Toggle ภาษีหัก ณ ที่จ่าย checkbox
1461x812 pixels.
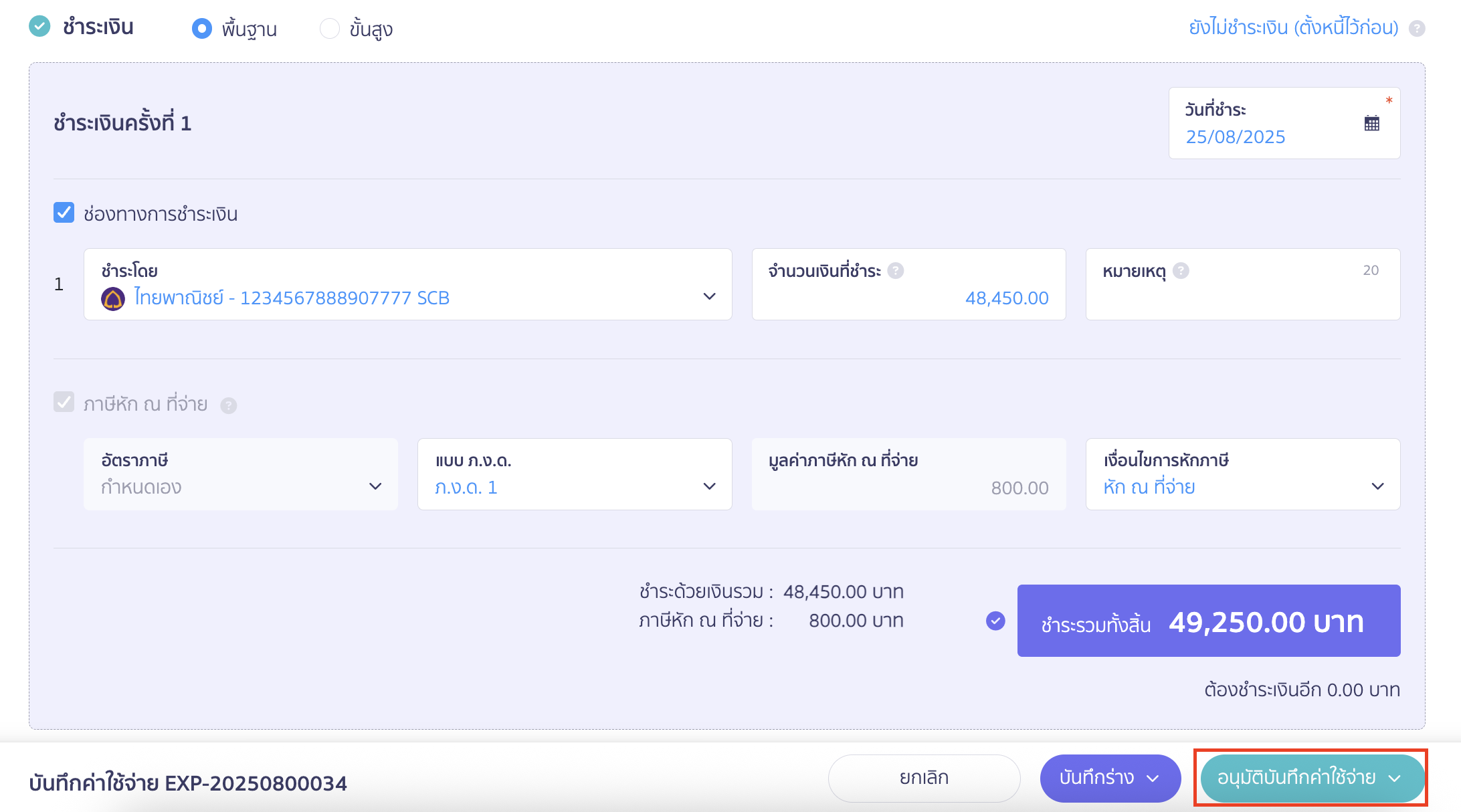[64, 403]
